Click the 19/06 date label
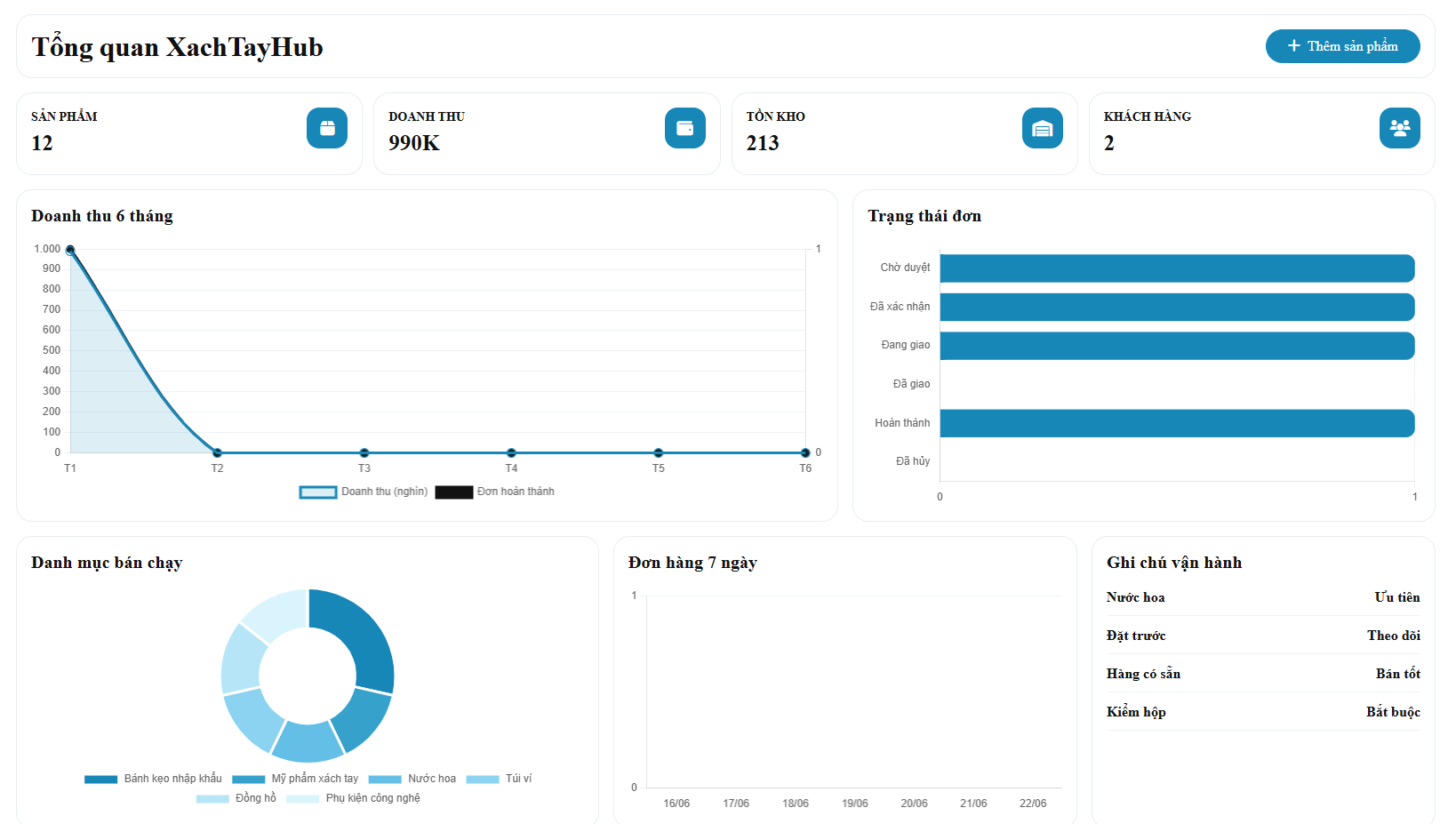Screen dimensions: 1456x824 [x=855, y=804]
